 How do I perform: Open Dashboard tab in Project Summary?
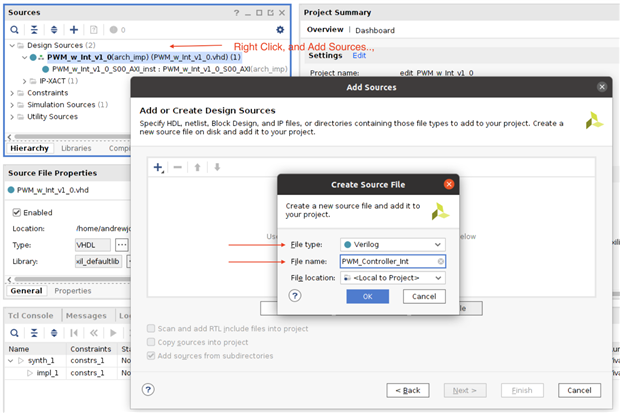click(x=375, y=30)
